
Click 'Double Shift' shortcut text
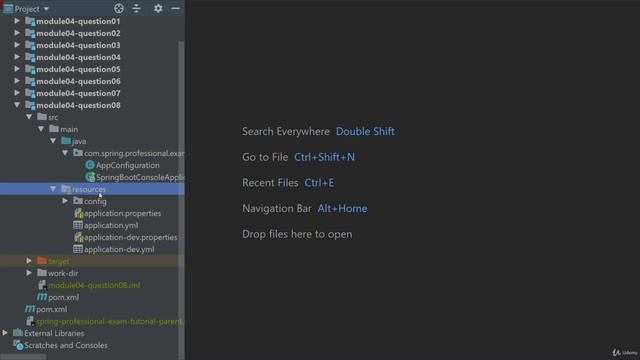pyautogui.click(x=365, y=131)
